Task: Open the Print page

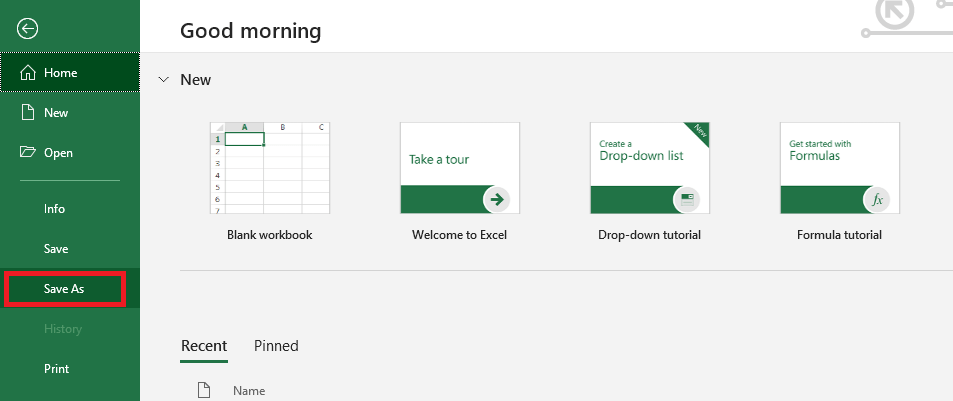Action: pyautogui.click(x=56, y=369)
